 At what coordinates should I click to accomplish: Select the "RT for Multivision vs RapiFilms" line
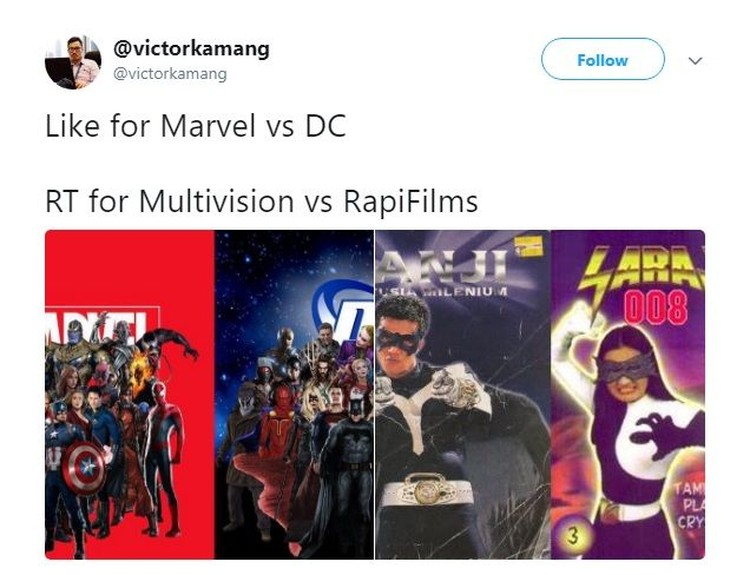[261, 201]
